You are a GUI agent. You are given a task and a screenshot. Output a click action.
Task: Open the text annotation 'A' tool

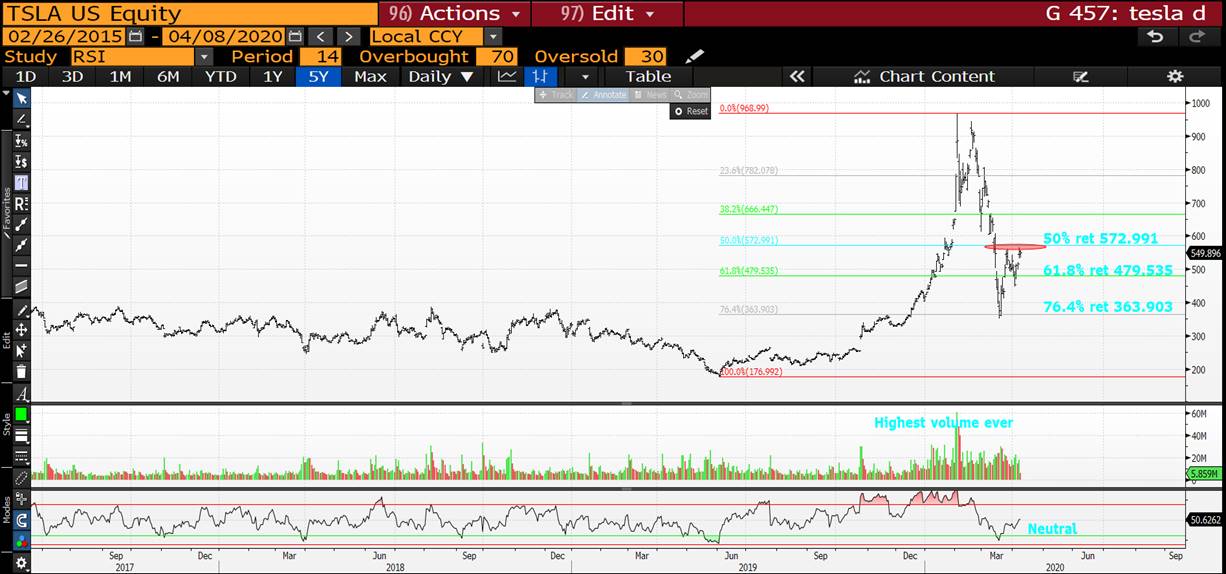[x=22, y=393]
